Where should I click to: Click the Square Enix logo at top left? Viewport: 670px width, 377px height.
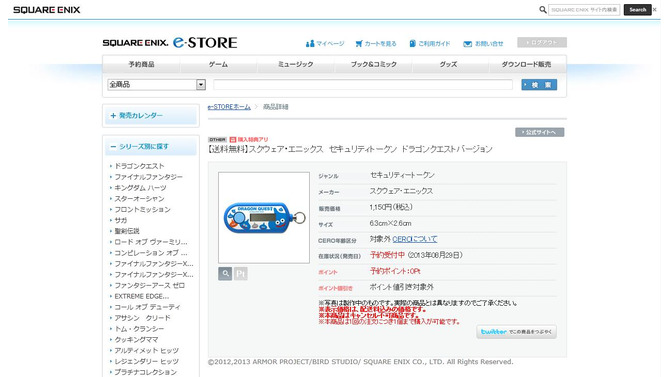(47, 10)
